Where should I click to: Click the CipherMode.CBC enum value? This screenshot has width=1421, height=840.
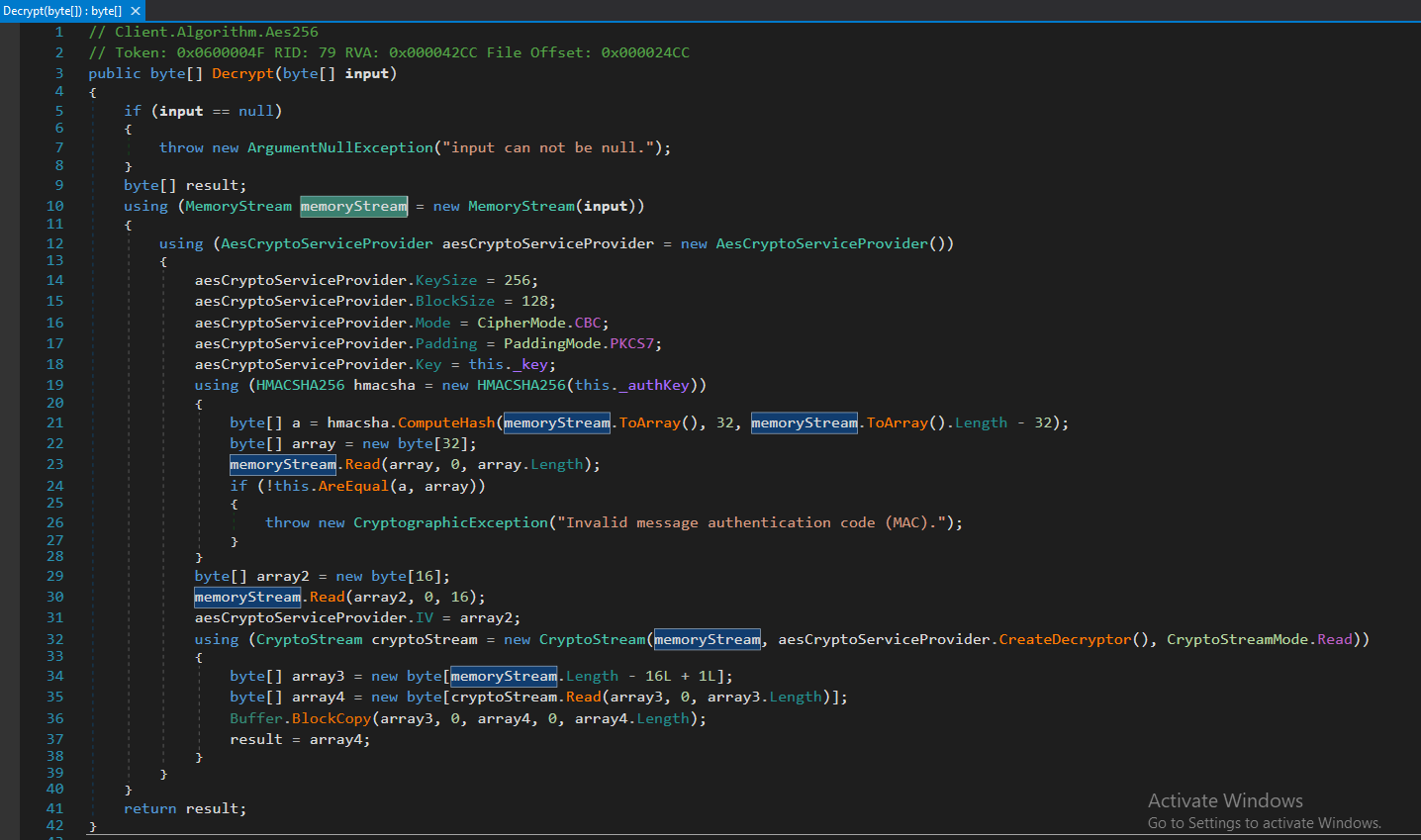[588, 322]
